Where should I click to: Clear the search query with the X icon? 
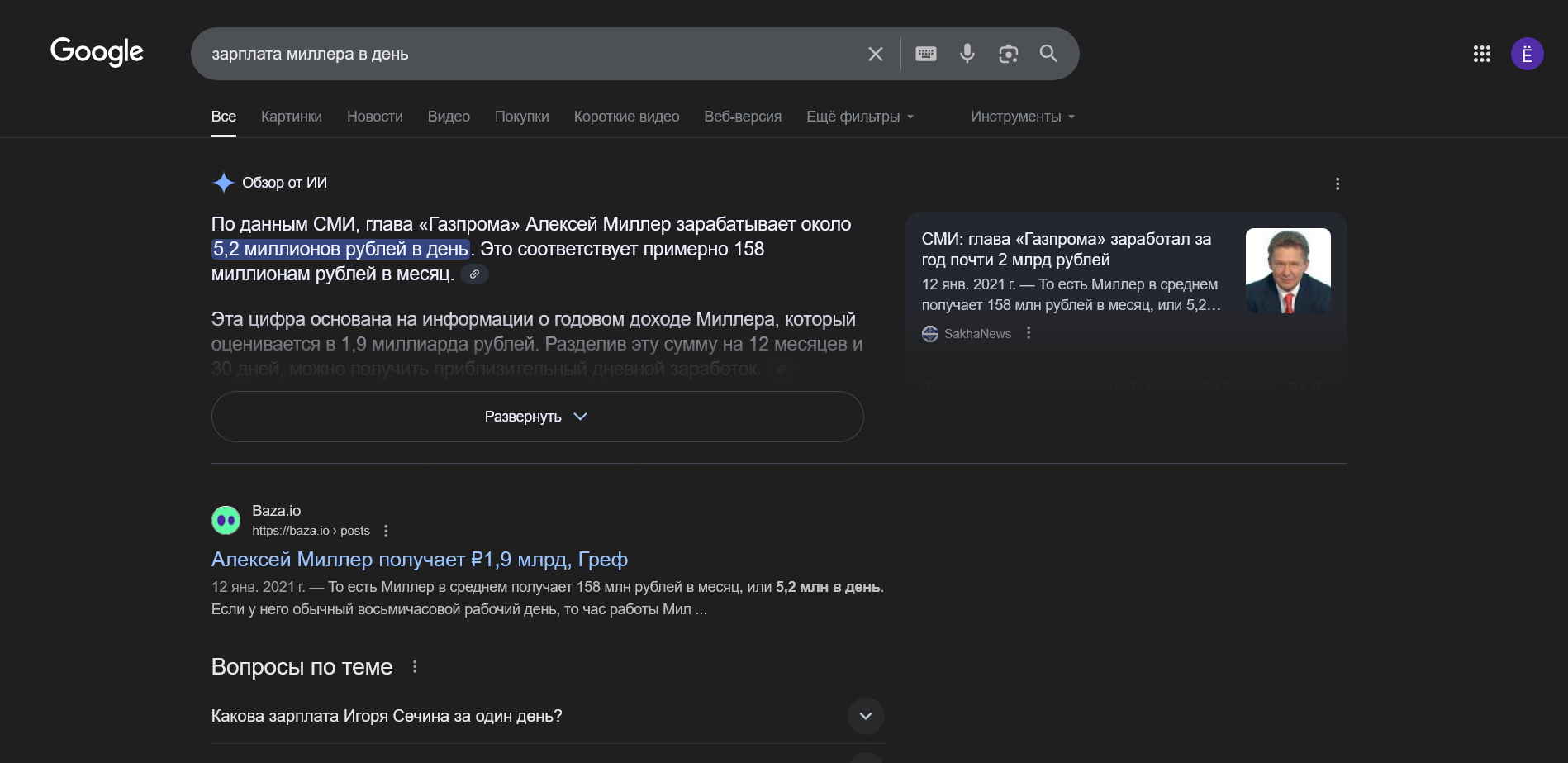pos(876,54)
